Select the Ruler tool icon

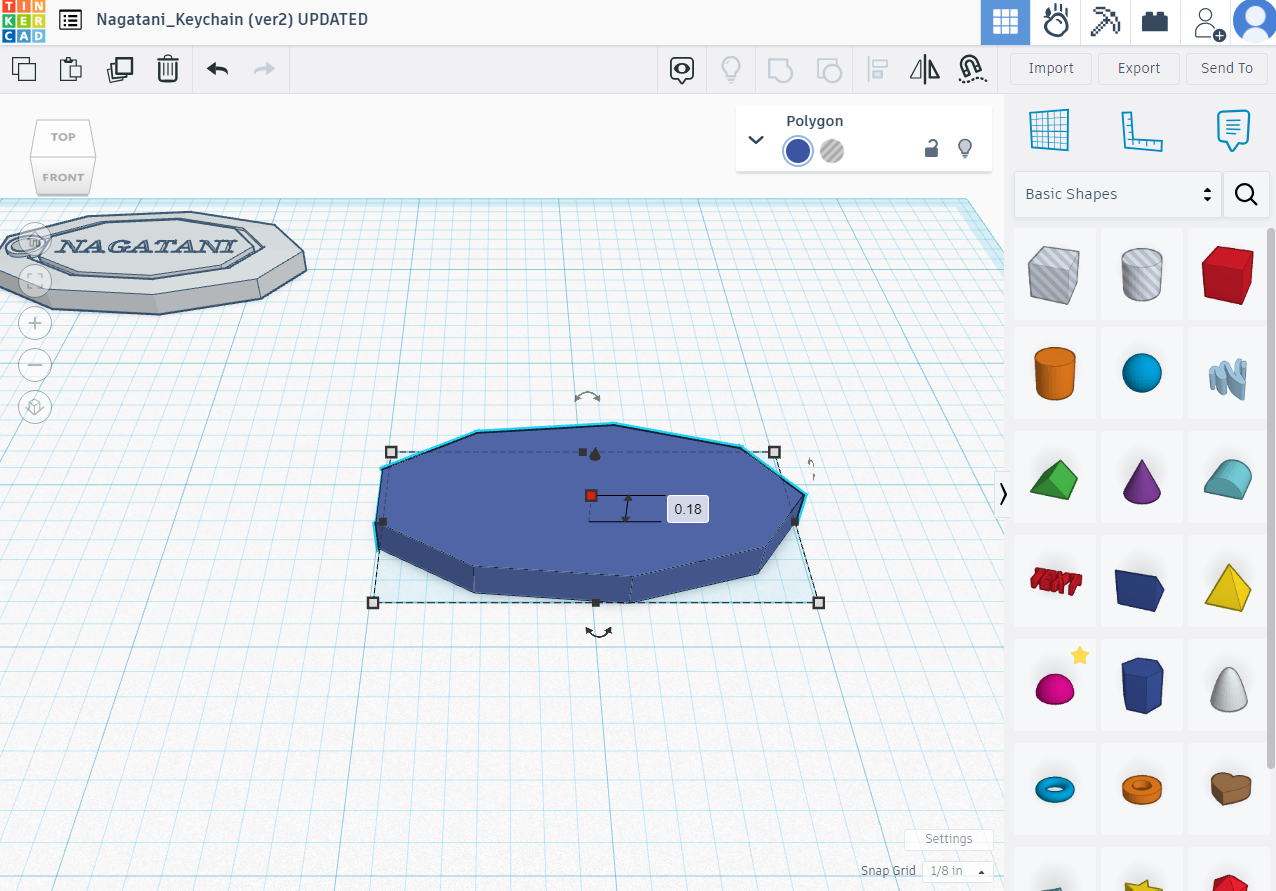(x=1142, y=130)
